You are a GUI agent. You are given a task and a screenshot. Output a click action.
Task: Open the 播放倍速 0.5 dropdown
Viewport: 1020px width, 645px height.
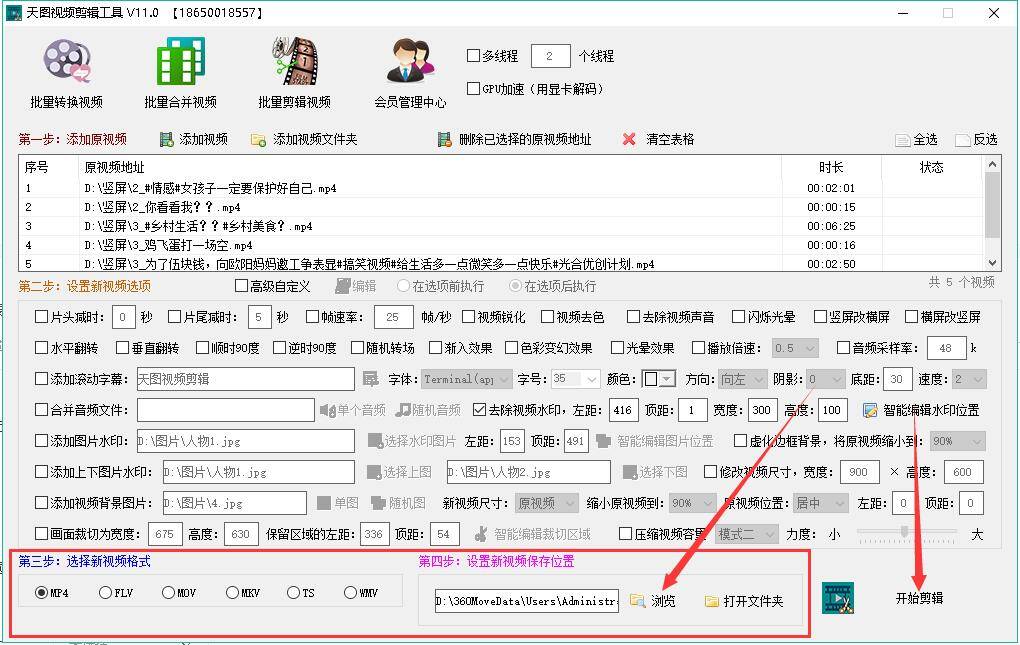[x=795, y=349]
